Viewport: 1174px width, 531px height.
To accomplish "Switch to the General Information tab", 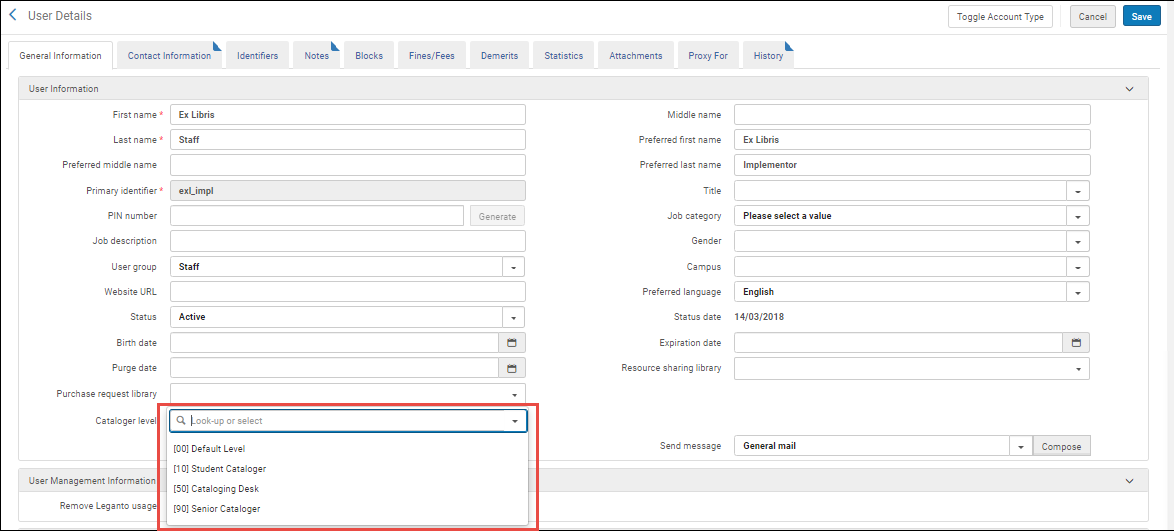I will coord(60,55).
